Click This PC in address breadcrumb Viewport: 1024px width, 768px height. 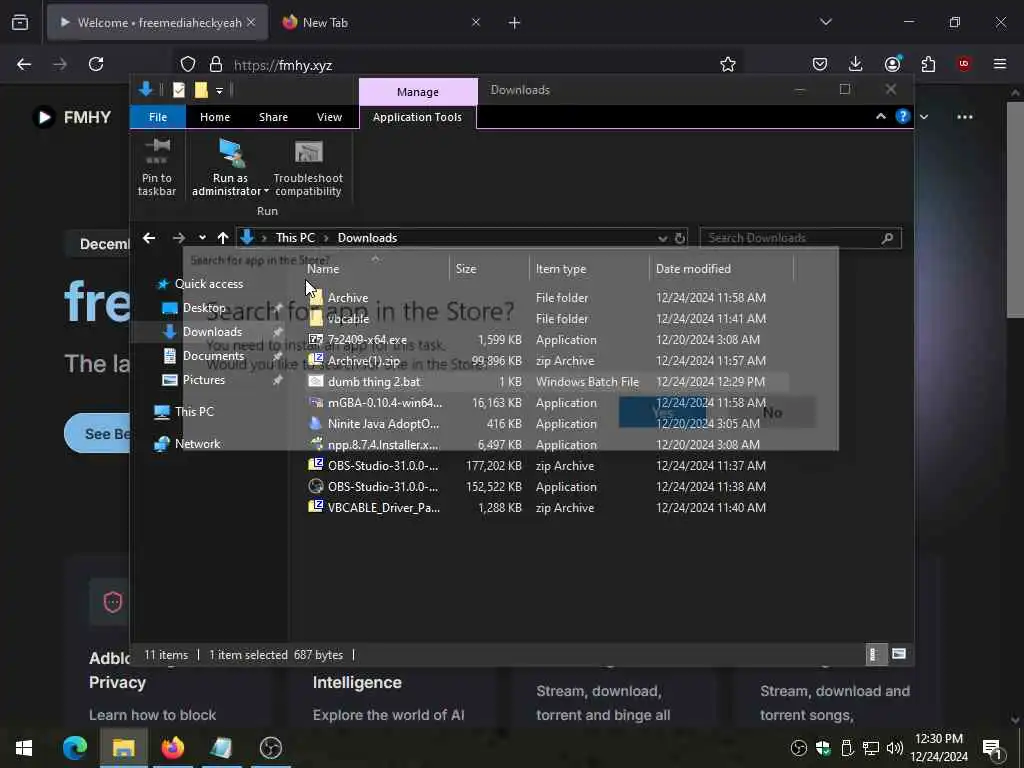pos(295,238)
